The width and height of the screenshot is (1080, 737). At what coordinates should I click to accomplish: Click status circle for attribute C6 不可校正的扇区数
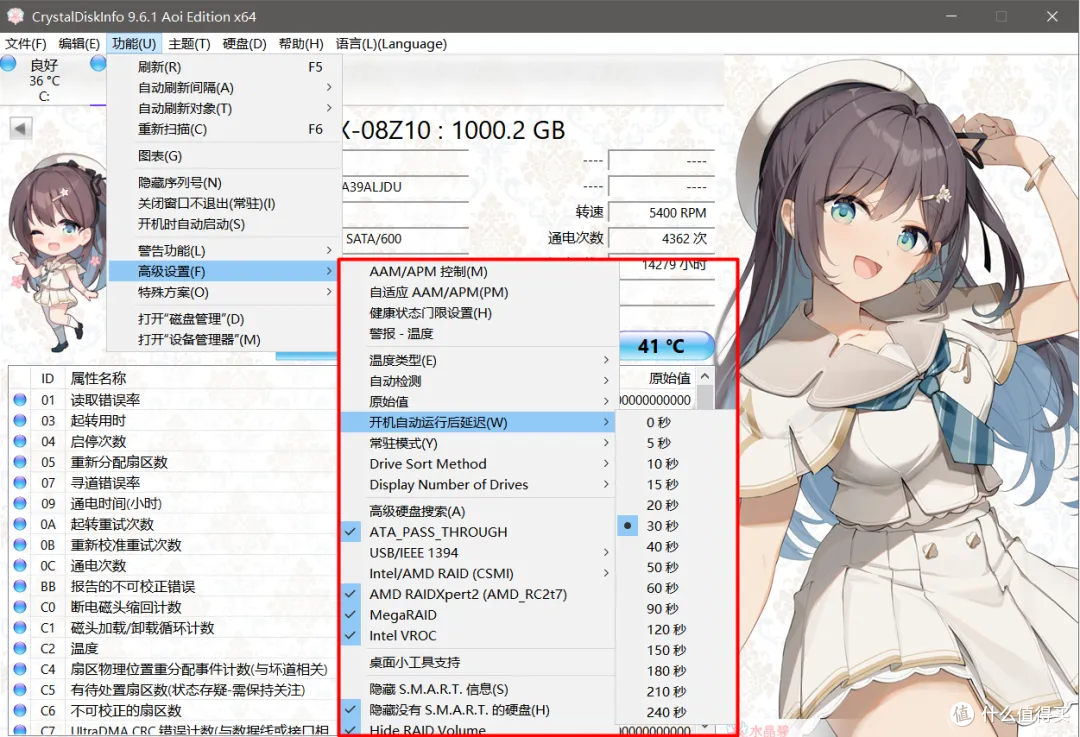point(20,710)
